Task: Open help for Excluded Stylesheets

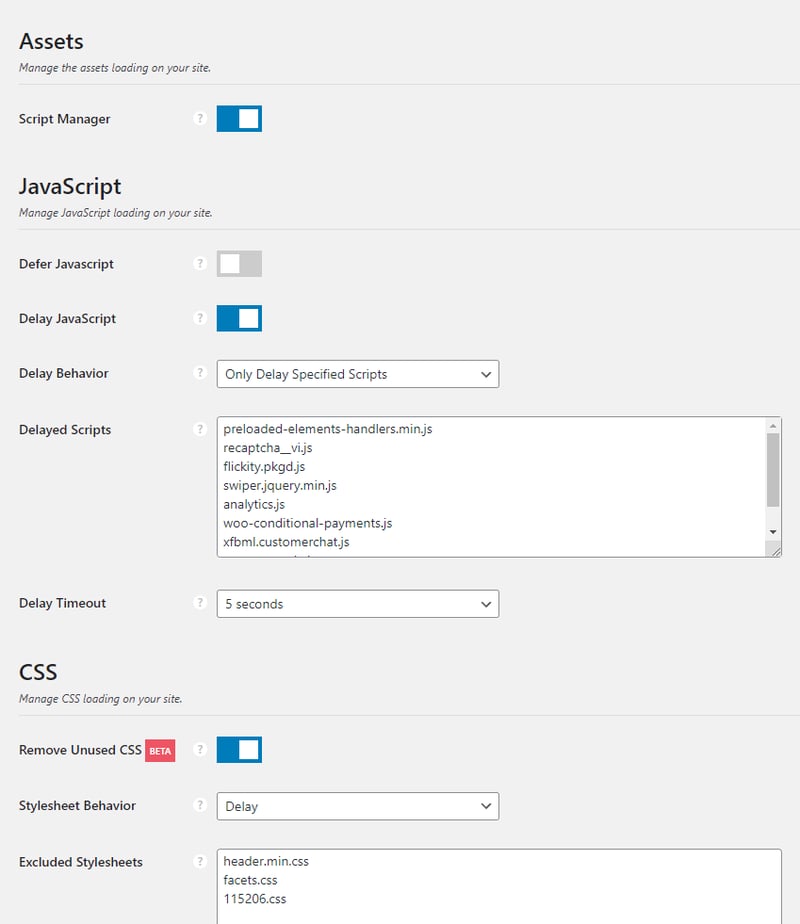Action: pos(199,862)
